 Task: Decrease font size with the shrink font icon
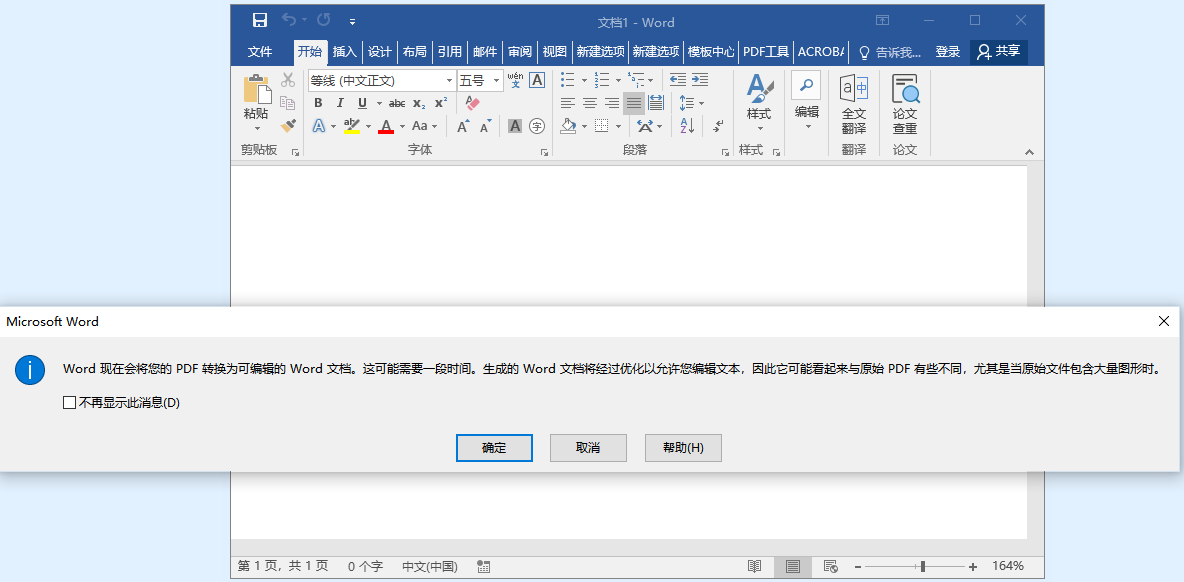486,126
